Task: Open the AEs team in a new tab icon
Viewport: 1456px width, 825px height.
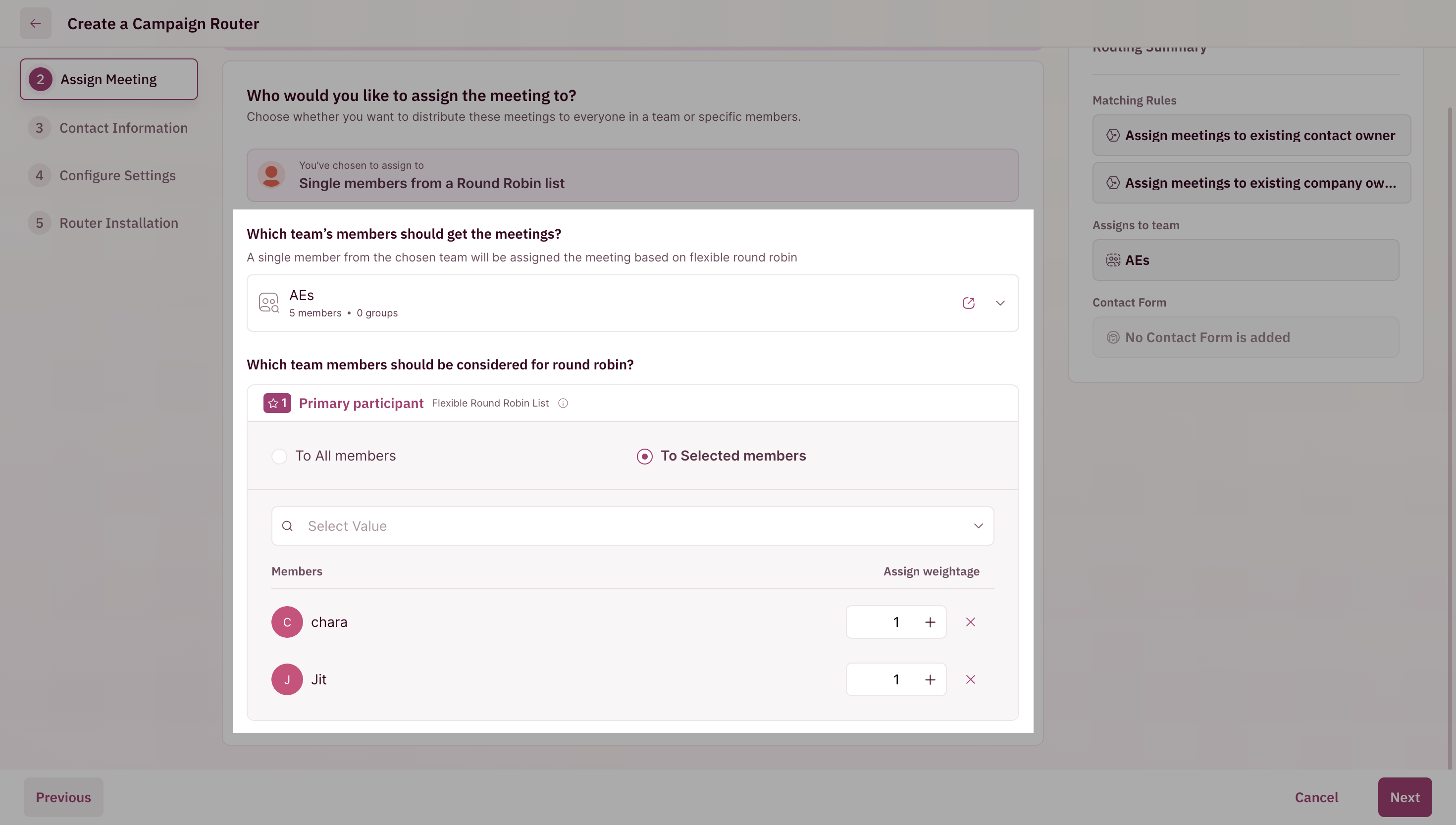Action: click(968, 303)
